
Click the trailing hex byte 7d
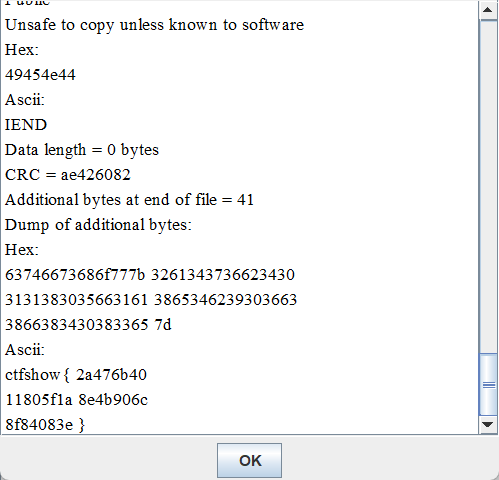click(x=163, y=325)
